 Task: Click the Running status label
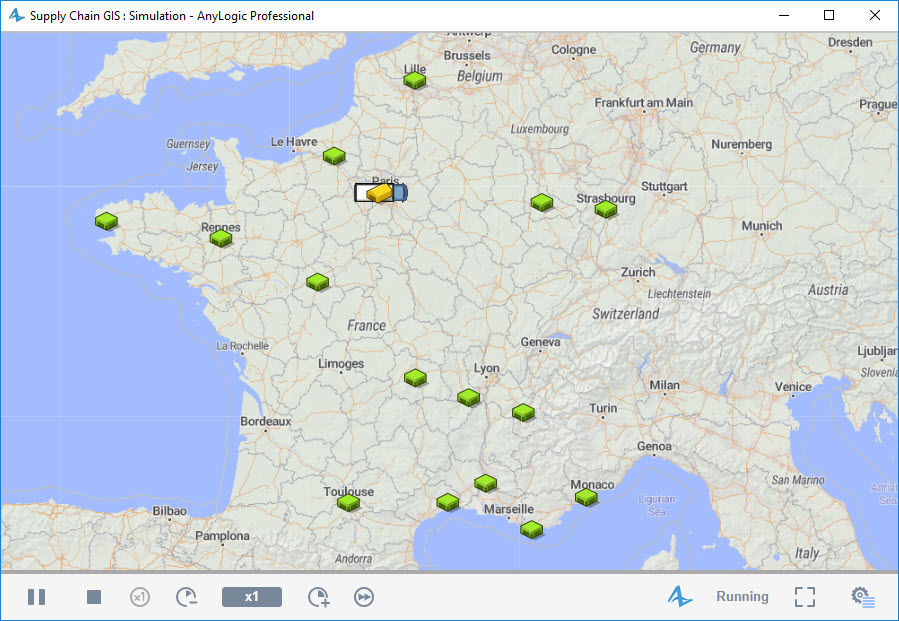[x=742, y=596]
